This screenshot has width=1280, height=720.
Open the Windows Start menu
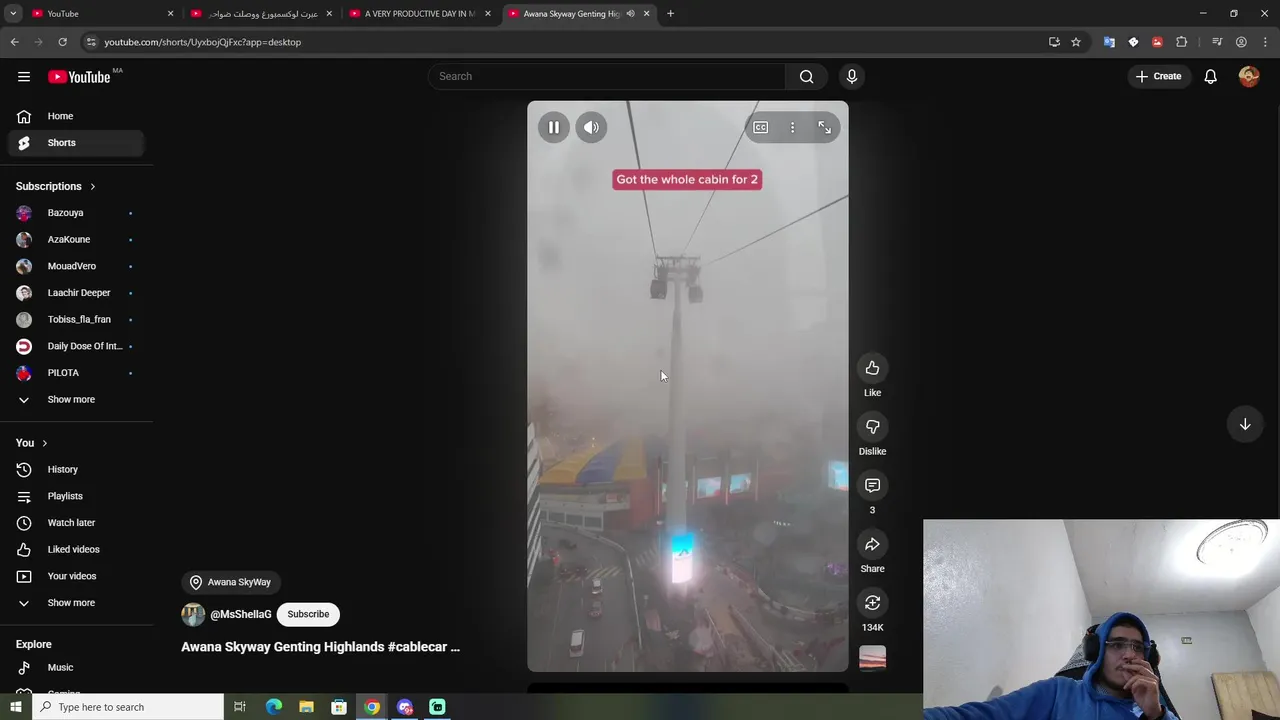15,707
